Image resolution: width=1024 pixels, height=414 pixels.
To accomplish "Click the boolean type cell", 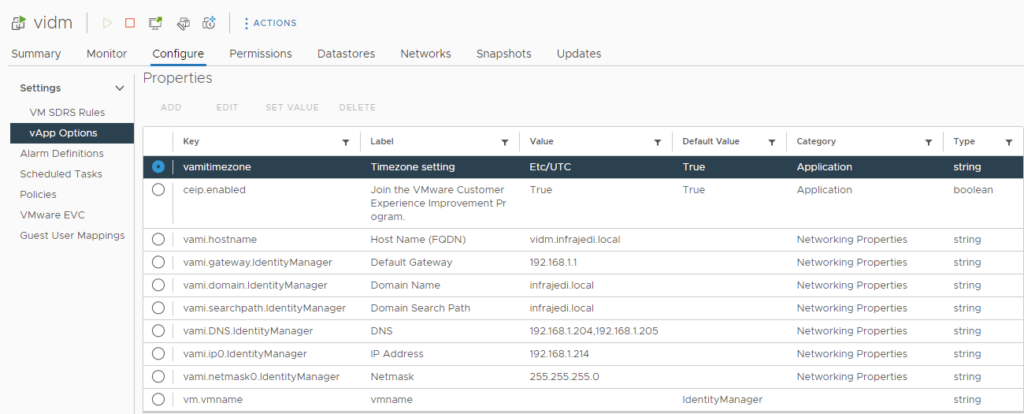I will (973, 190).
